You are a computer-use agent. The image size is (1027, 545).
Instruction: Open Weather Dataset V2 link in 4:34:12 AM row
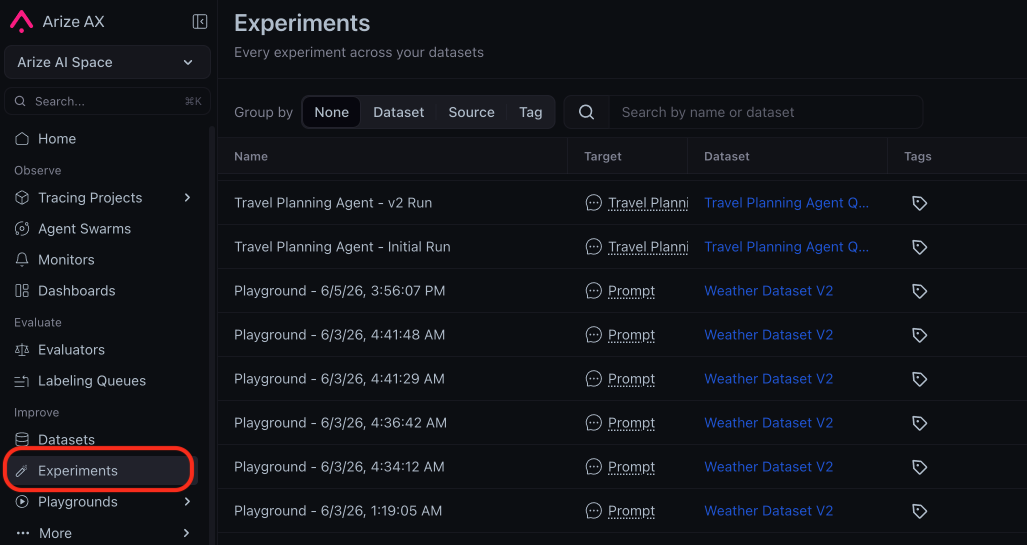coord(768,466)
